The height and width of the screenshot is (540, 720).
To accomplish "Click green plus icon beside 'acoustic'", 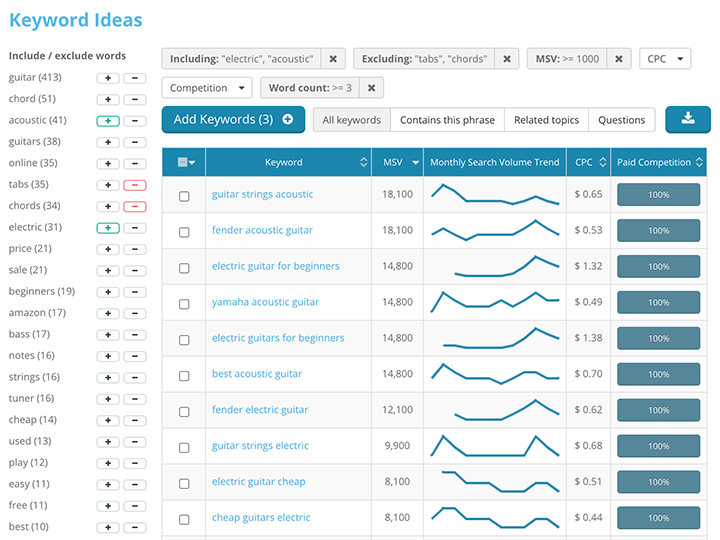I will point(108,121).
